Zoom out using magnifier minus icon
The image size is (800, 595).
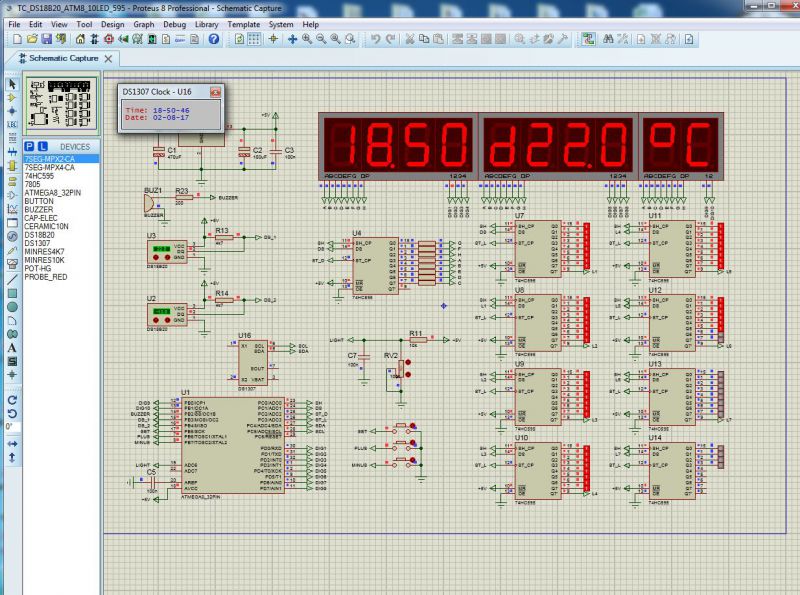[x=321, y=39]
